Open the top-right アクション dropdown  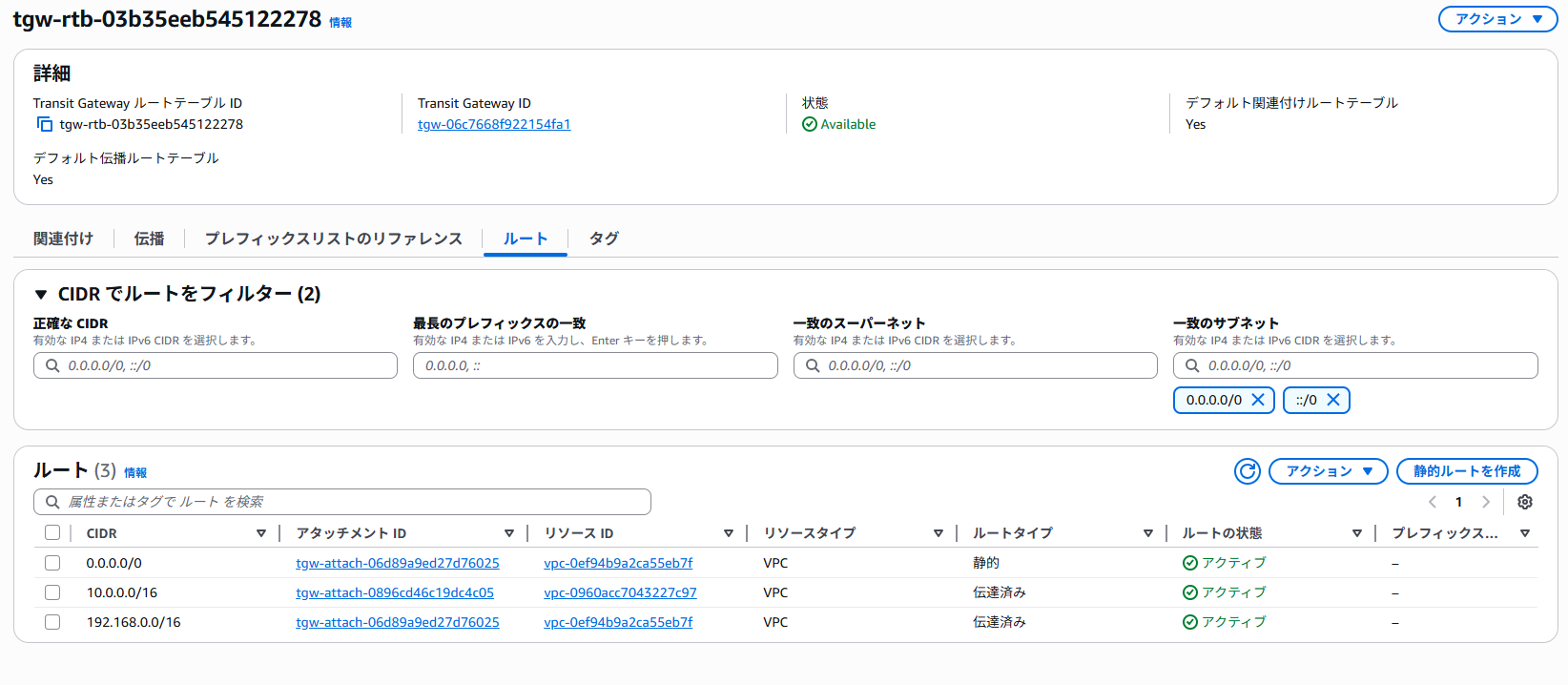1497,19
